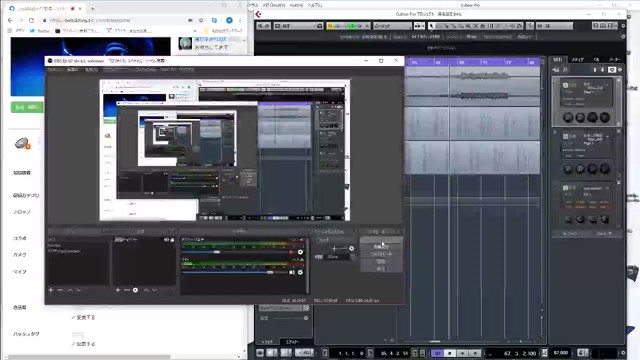Screen dimensions: 640x360
Task: Click the Record button in Cubase transport
Action: [475, 353]
